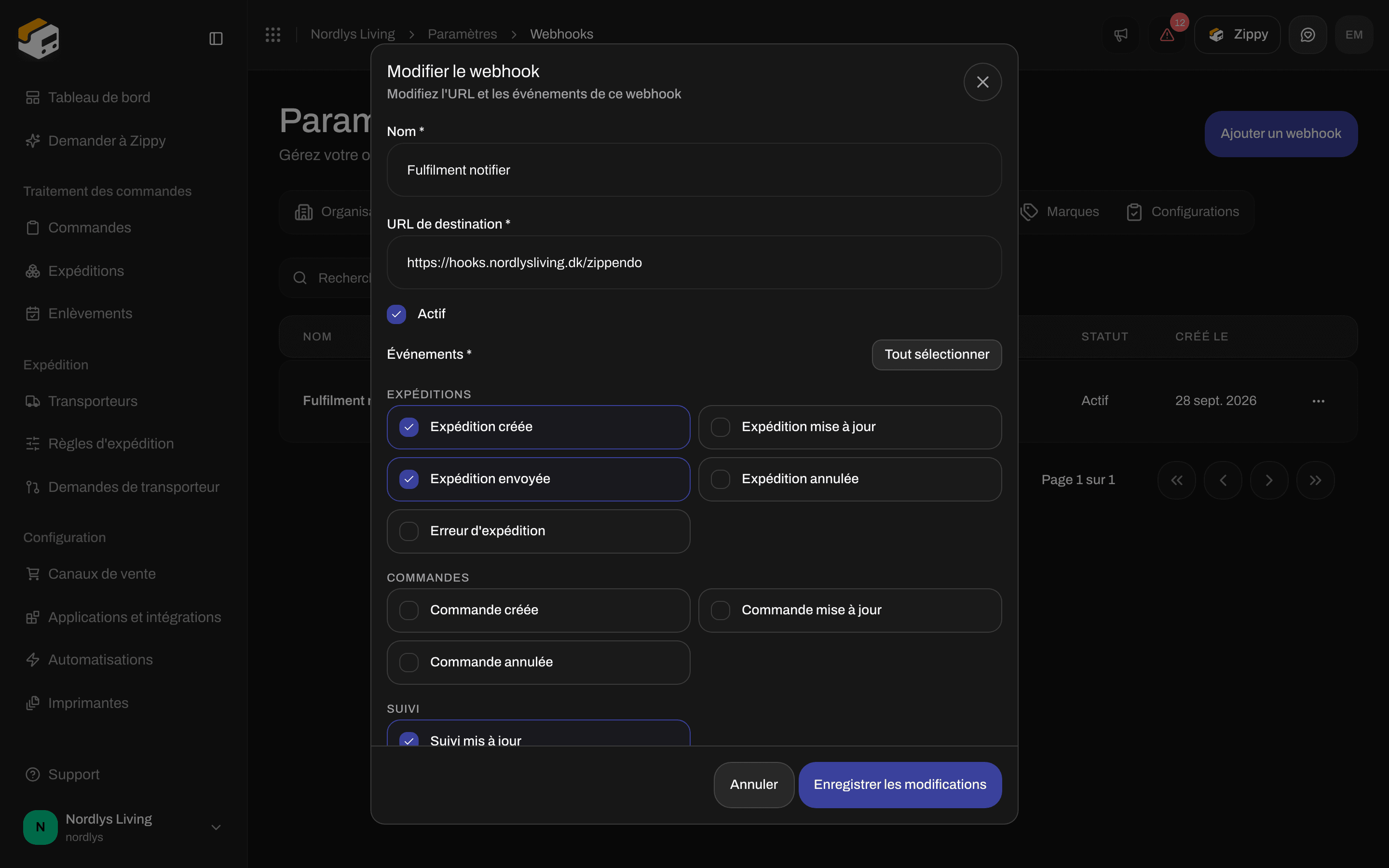Click Demander à Zippy sparkle icon

(33, 141)
